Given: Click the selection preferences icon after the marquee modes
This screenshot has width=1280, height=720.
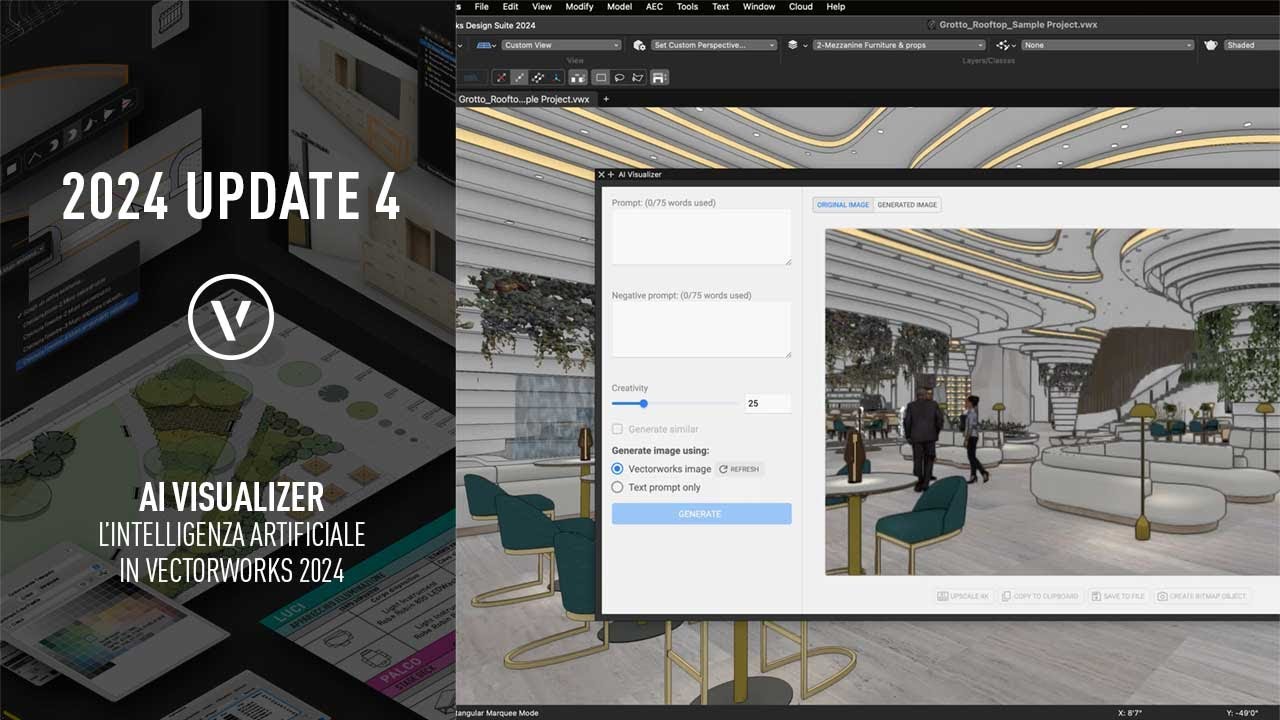Looking at the screenshot, I should click(x=659, y=77).
